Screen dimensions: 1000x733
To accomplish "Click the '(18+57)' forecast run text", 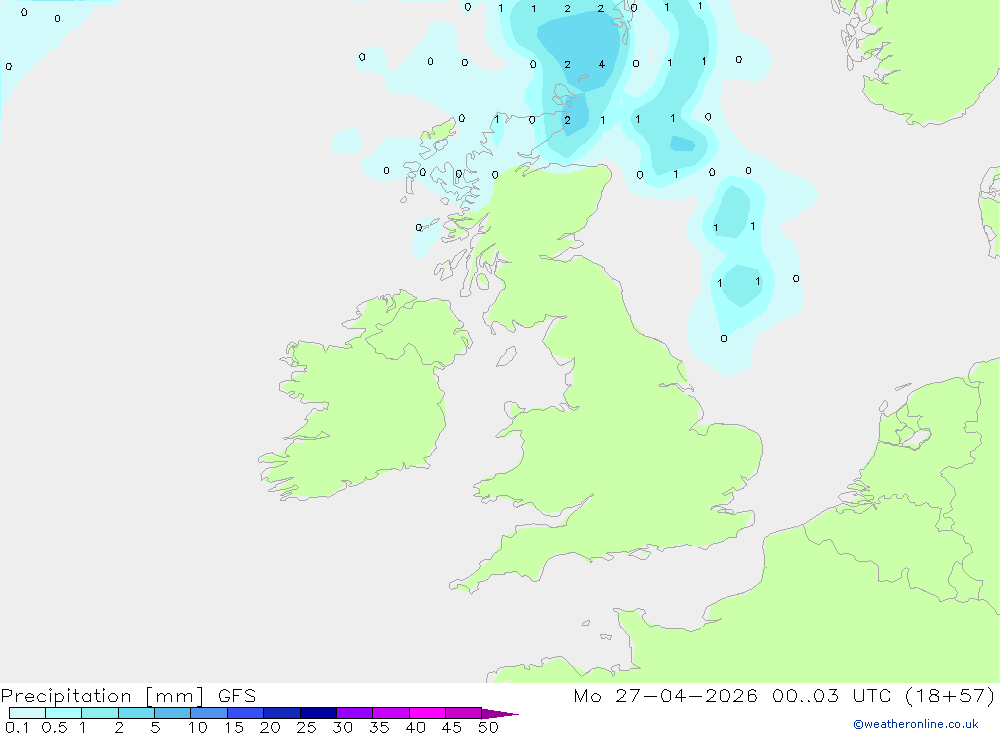I will pos(950,696).
